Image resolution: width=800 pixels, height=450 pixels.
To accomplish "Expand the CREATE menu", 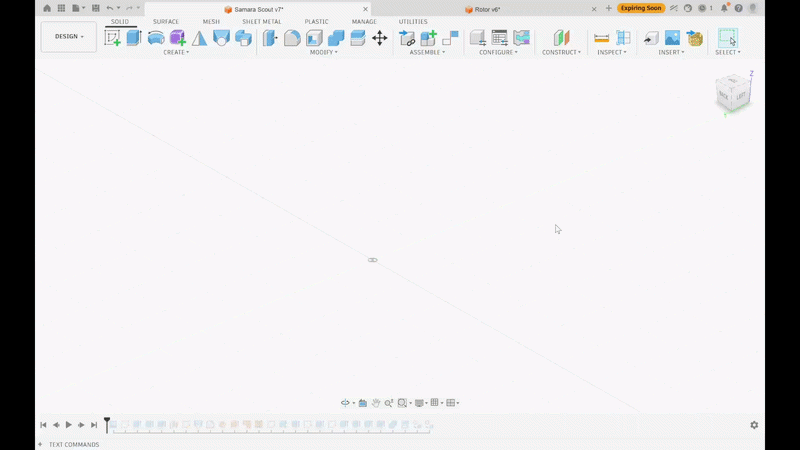I will coord(176,53).
